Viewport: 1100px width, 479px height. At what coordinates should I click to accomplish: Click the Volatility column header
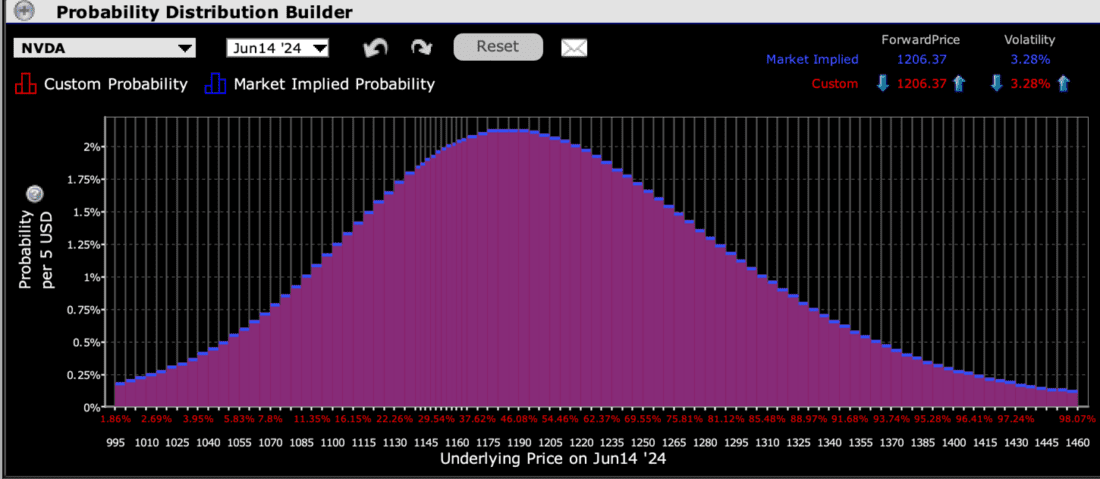[x=1029, y=40]
